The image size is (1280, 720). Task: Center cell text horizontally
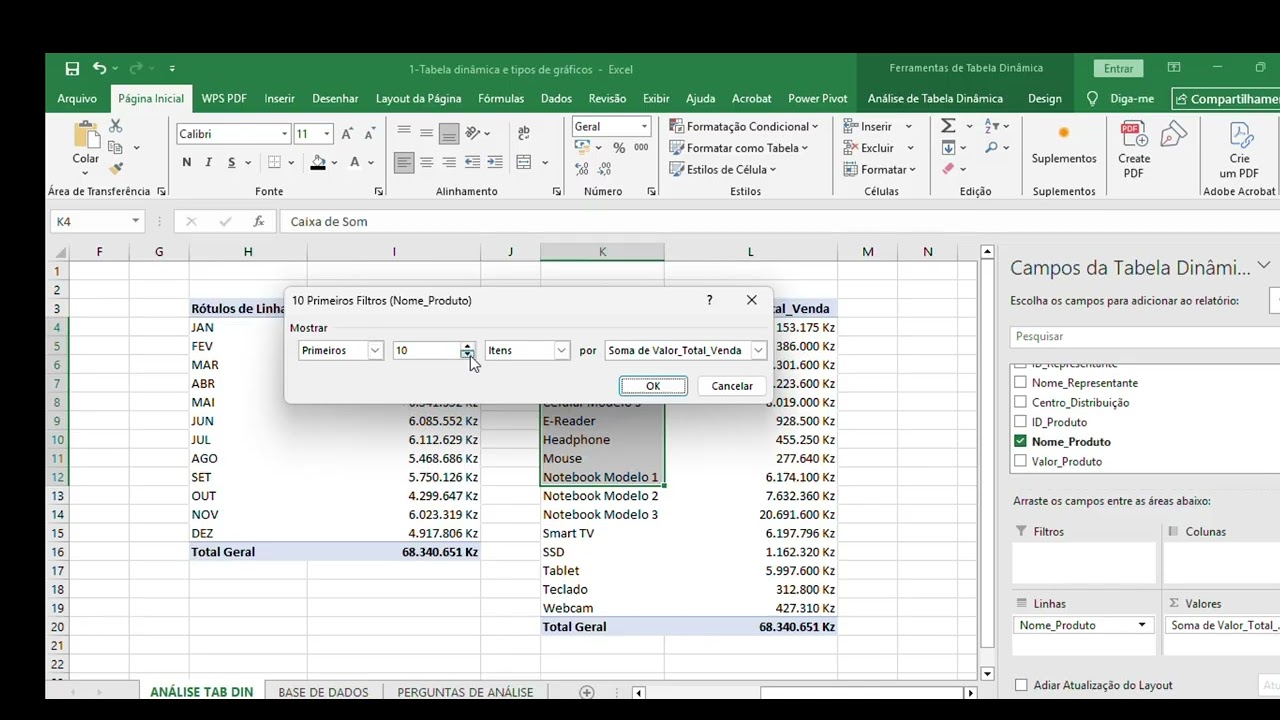coord(426,163)
